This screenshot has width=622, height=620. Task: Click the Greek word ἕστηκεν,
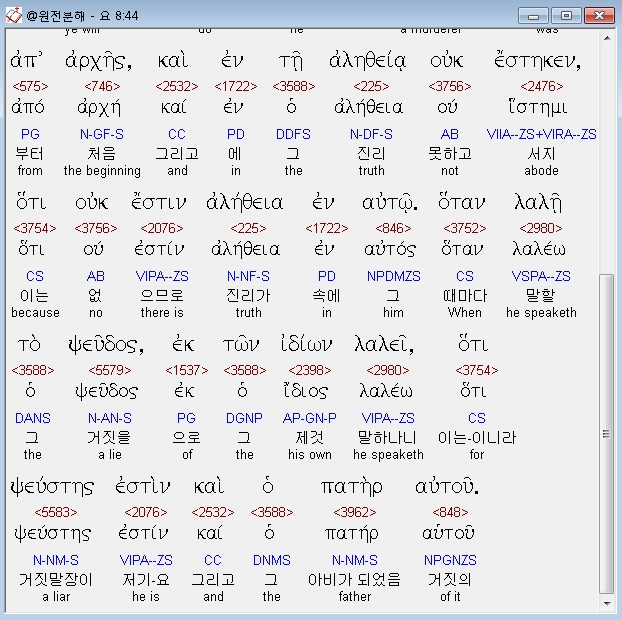click(x=538, y=61)
